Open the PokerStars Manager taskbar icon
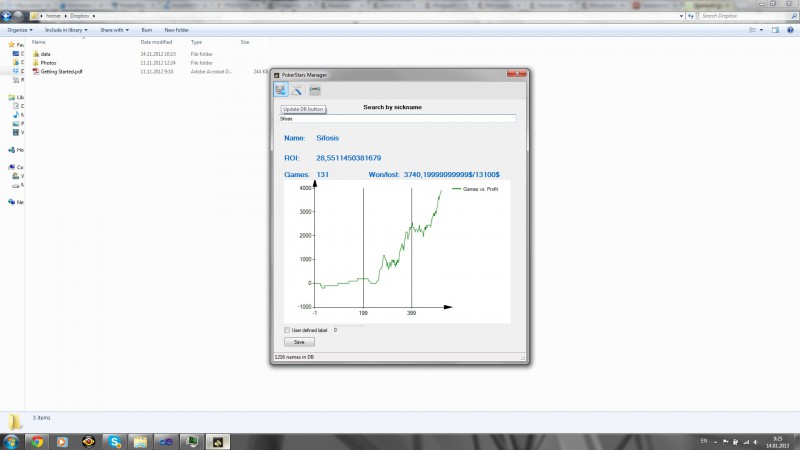This screenshot has height=450, width=800. tap(218, 442)
